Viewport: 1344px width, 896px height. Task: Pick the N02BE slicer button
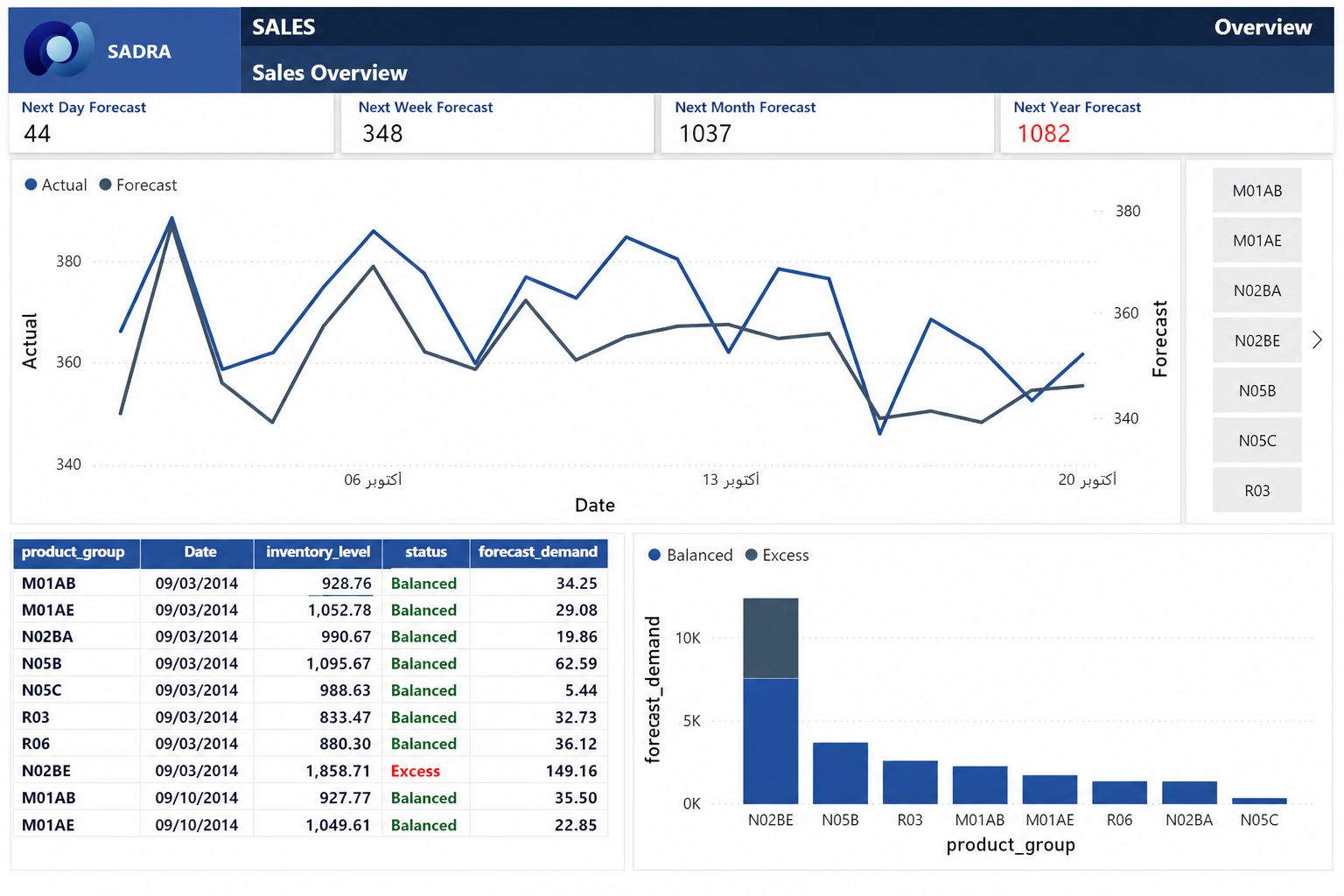[1256, 340]
